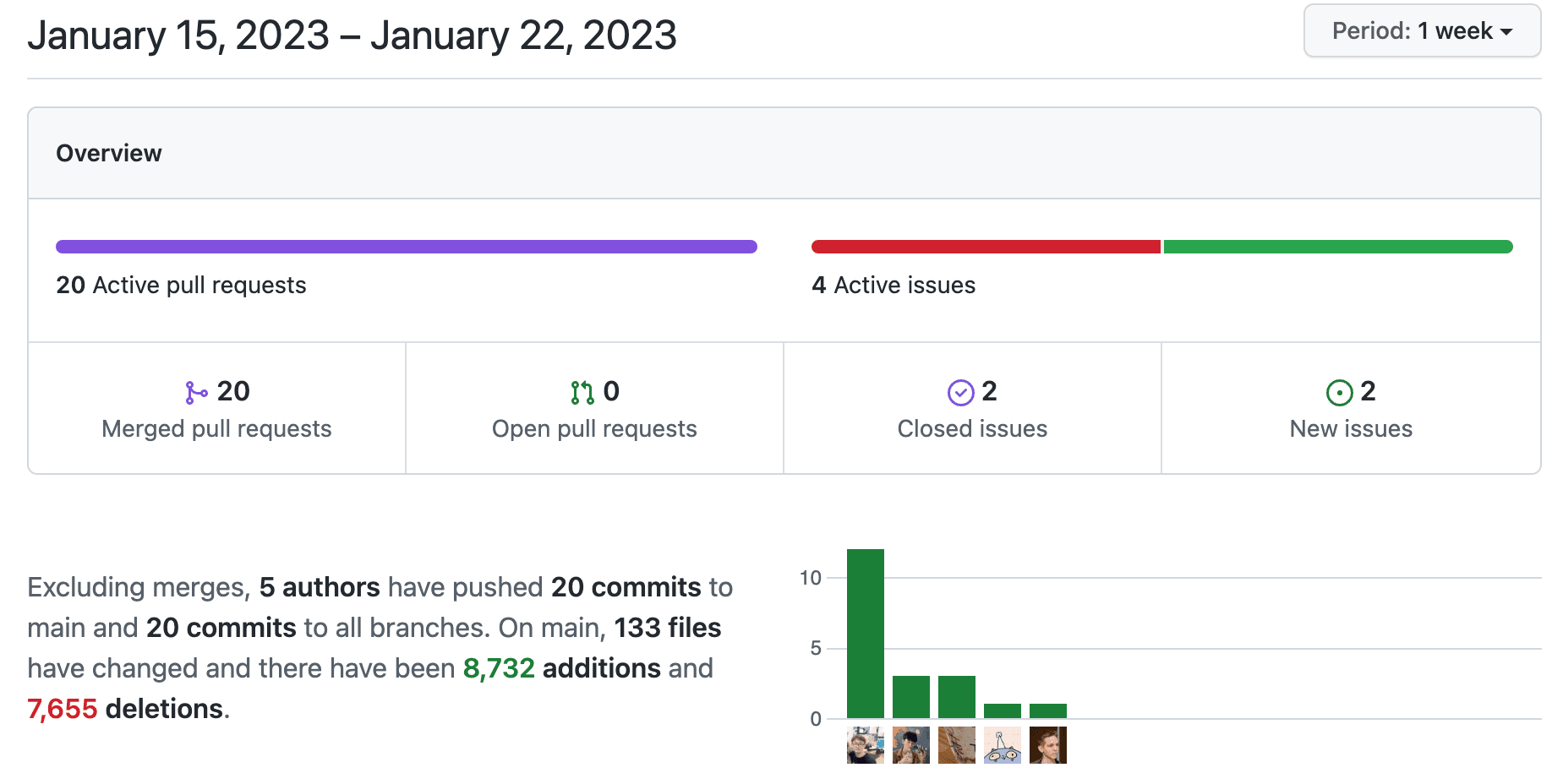
Task: Click the robot bot contributor avatar
Action: point(1003,744)
